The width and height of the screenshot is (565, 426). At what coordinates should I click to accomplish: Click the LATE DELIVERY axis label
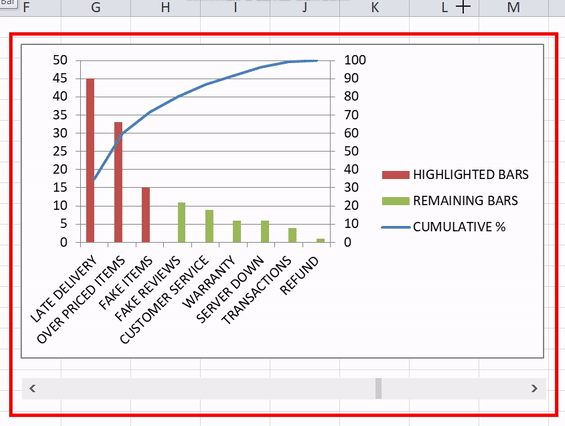(64, 289)
